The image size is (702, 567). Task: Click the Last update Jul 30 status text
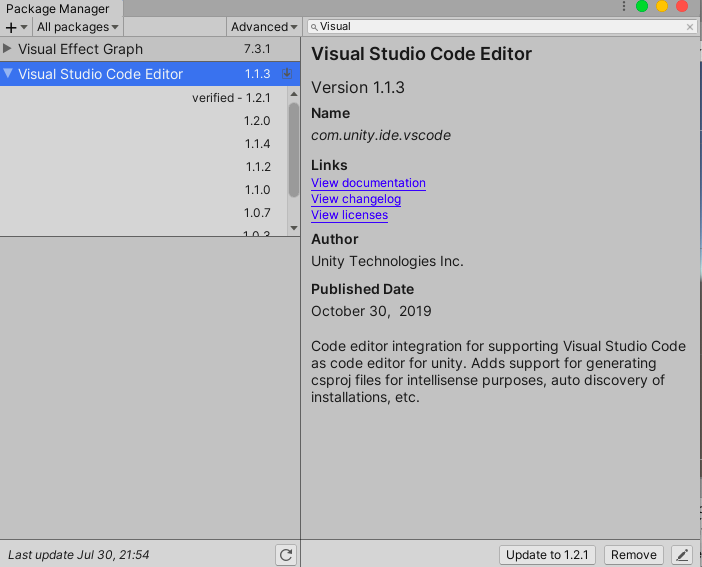(x=78, y=555)
